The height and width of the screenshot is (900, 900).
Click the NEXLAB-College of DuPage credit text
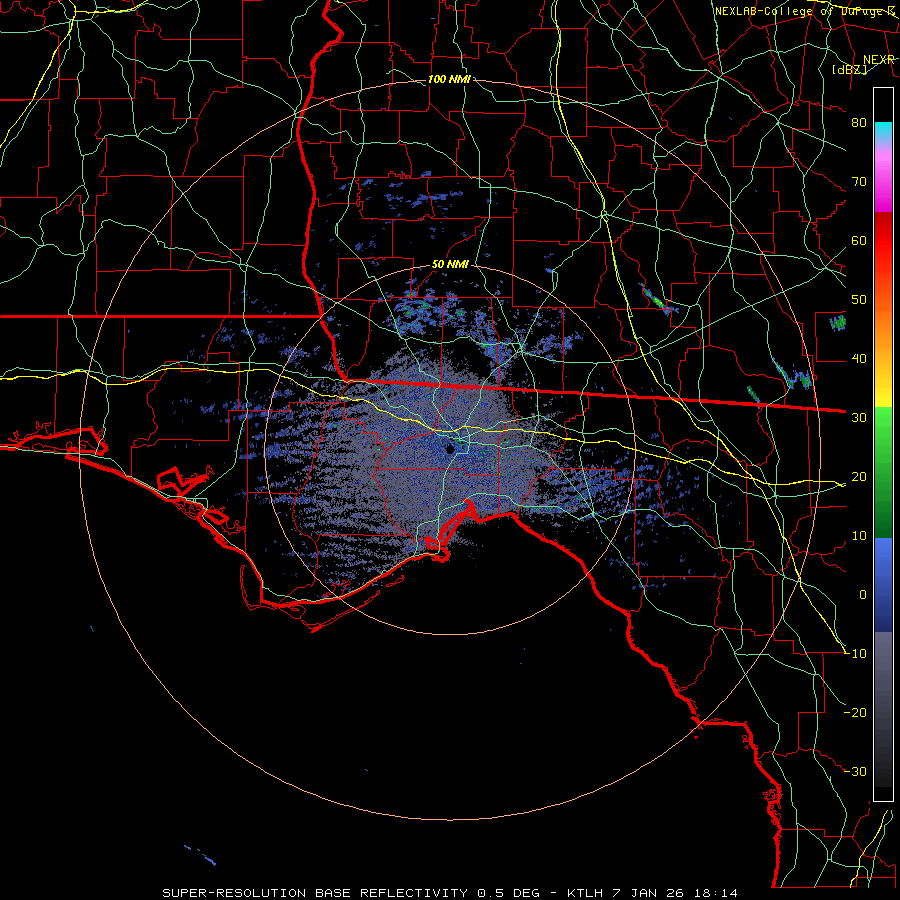coord(805,11)
